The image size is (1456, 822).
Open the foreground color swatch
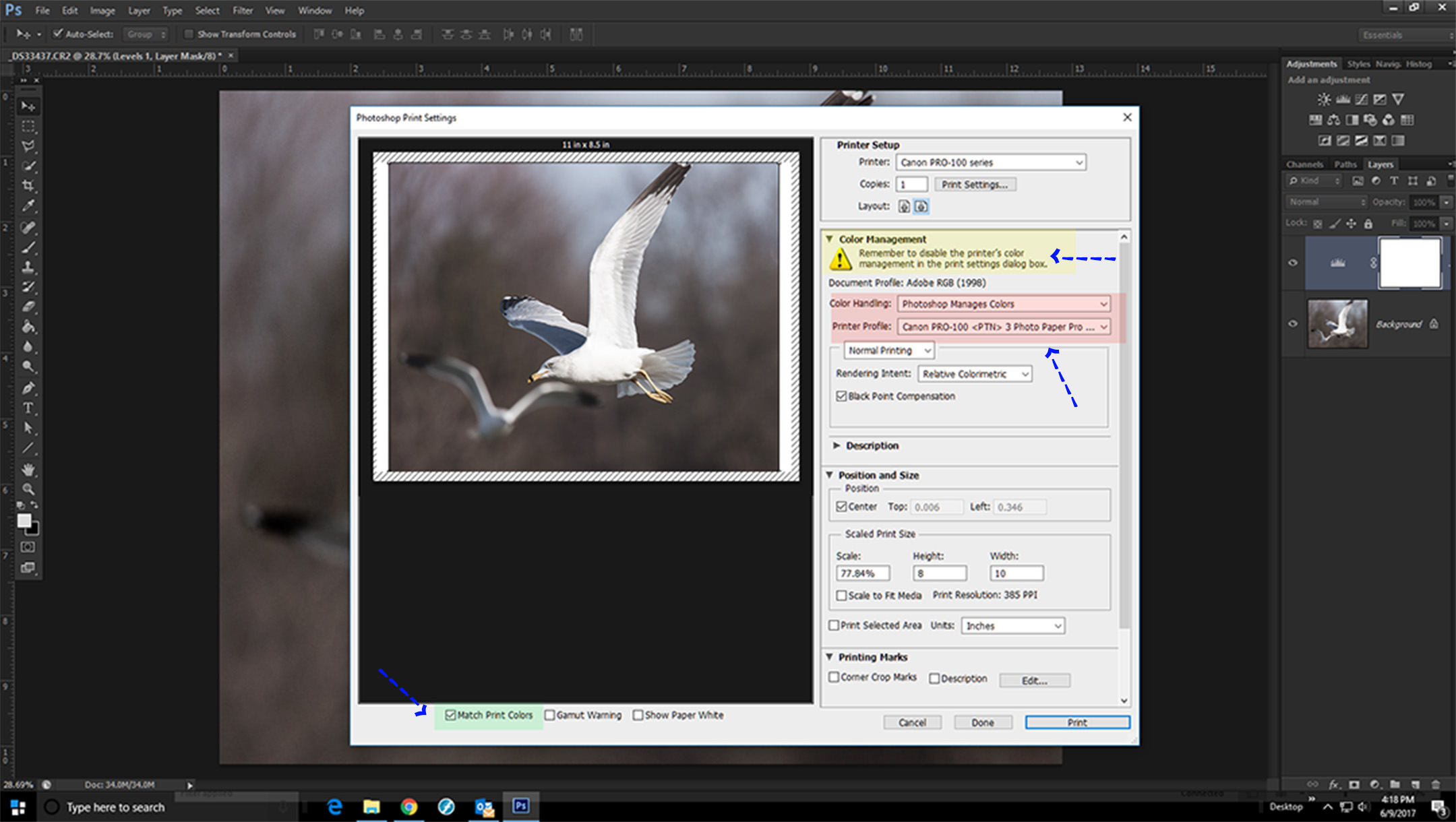point(24,520)
